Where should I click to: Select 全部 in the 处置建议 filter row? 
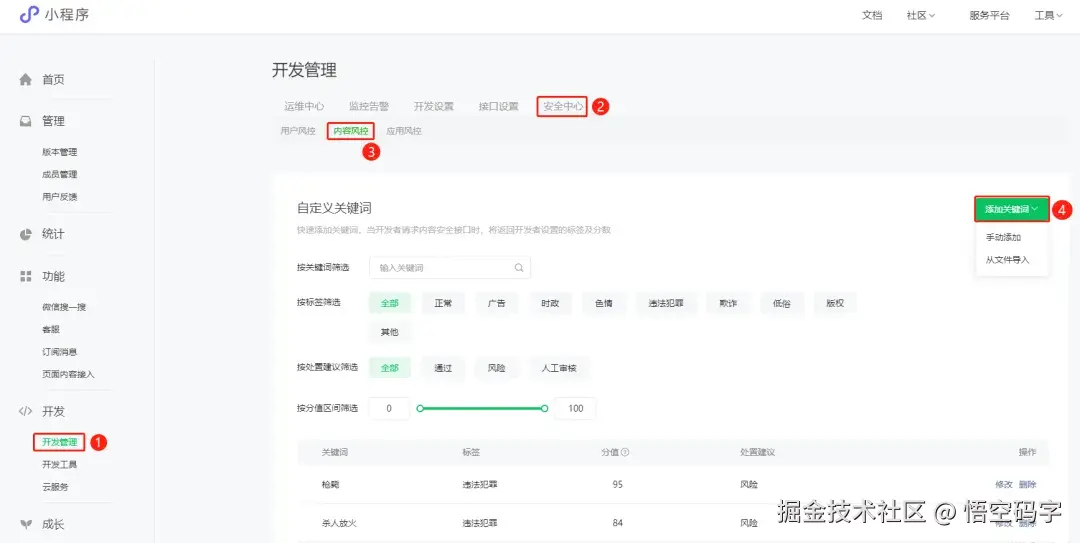[390, 368]
